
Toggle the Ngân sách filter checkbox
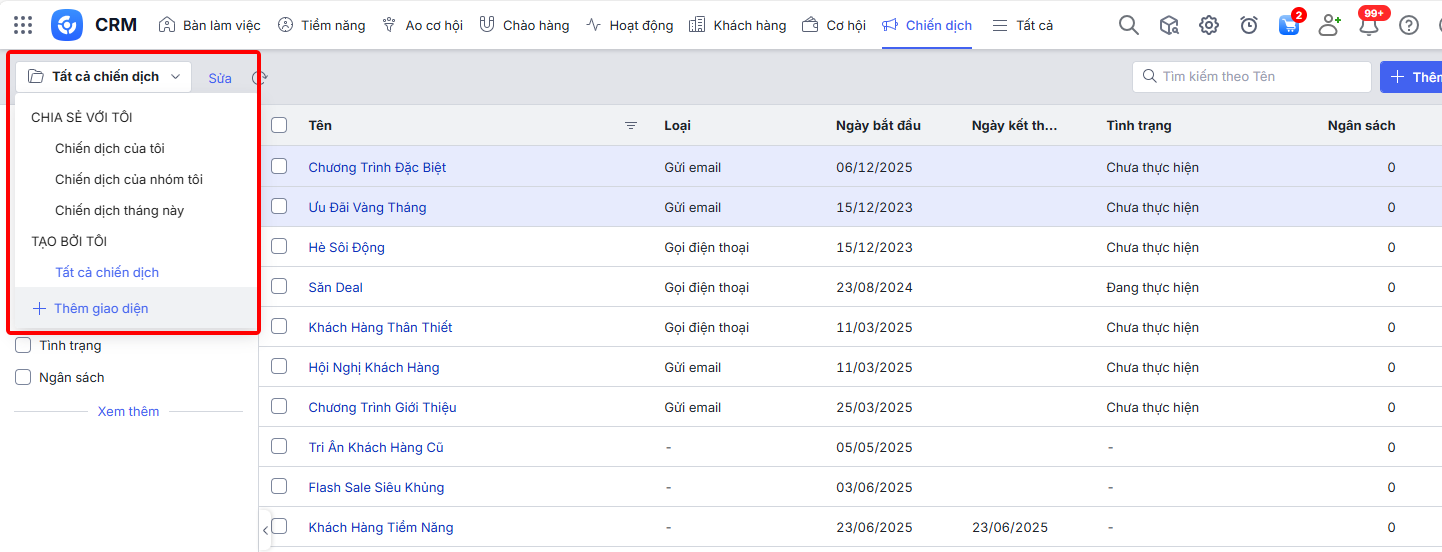pyautogui.click(x=23, y=377)
